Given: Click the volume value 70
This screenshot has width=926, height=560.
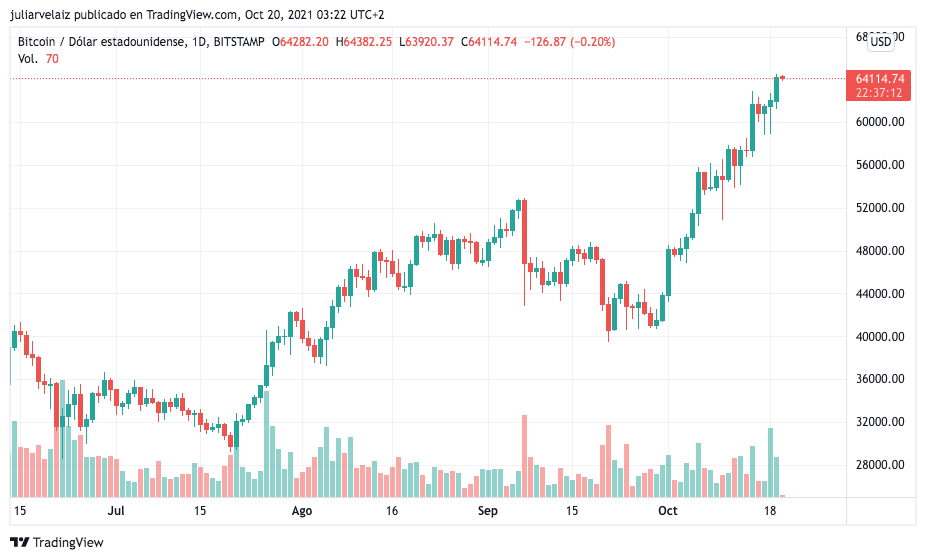Looking at the screenshot, I should pyautogui.click(x=52, y=59).
